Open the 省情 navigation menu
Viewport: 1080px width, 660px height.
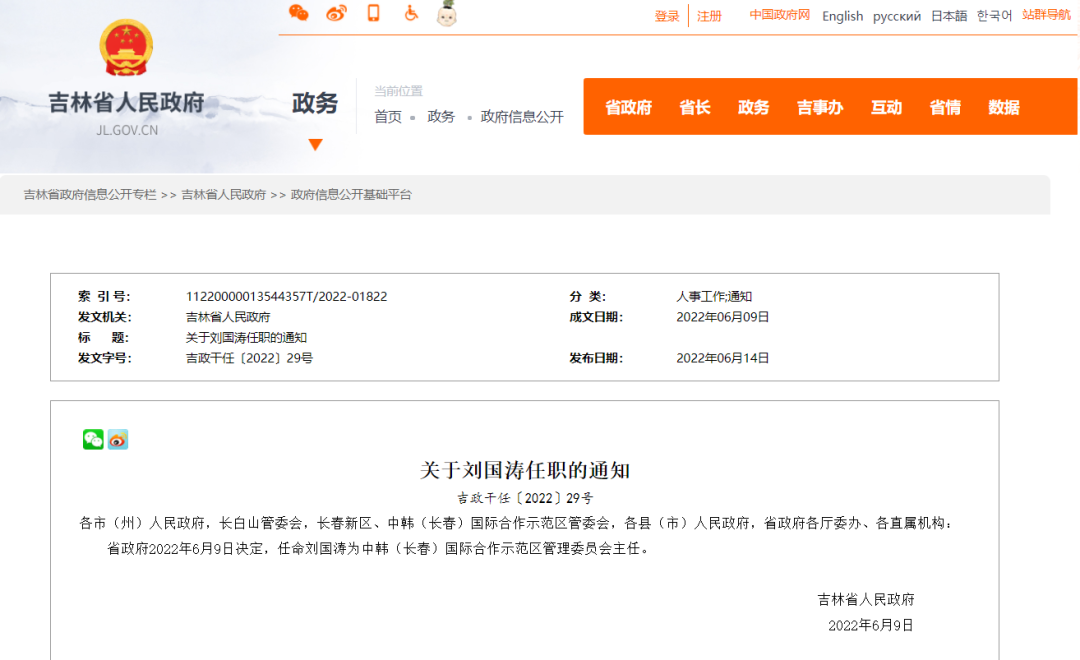(x=944, y=107)
